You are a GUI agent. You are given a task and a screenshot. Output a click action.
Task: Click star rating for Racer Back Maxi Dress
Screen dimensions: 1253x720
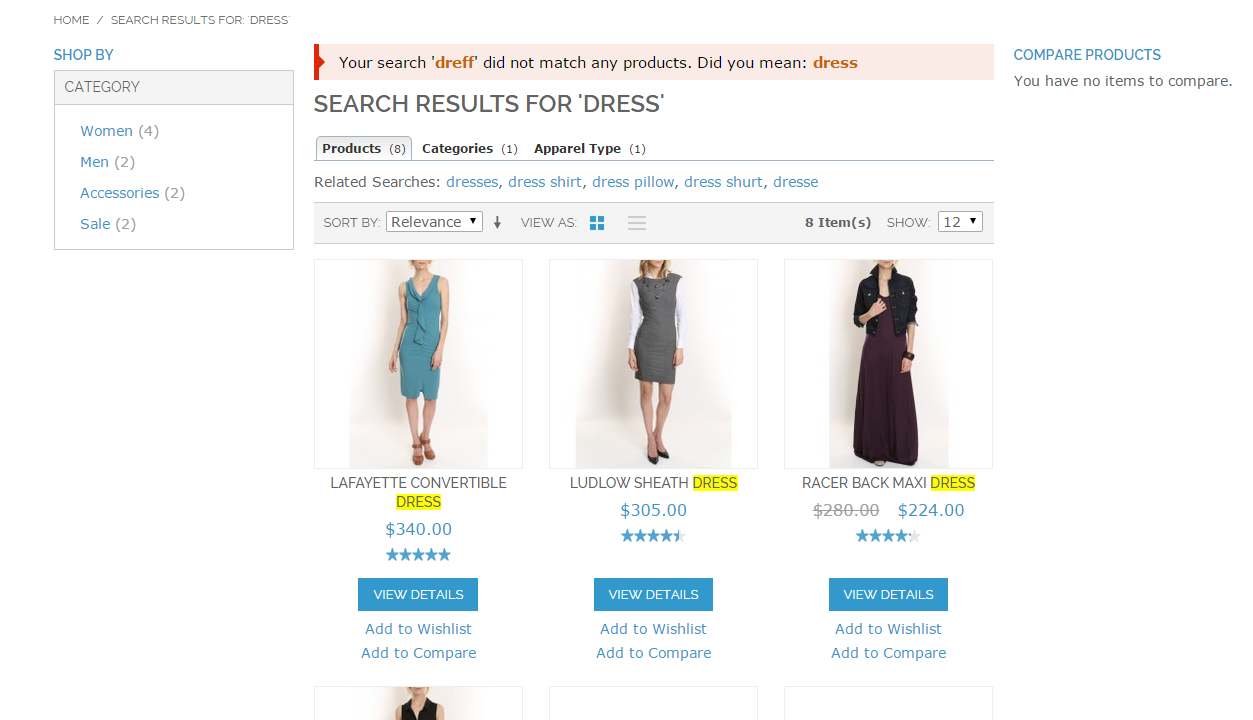tap(888, 536)
